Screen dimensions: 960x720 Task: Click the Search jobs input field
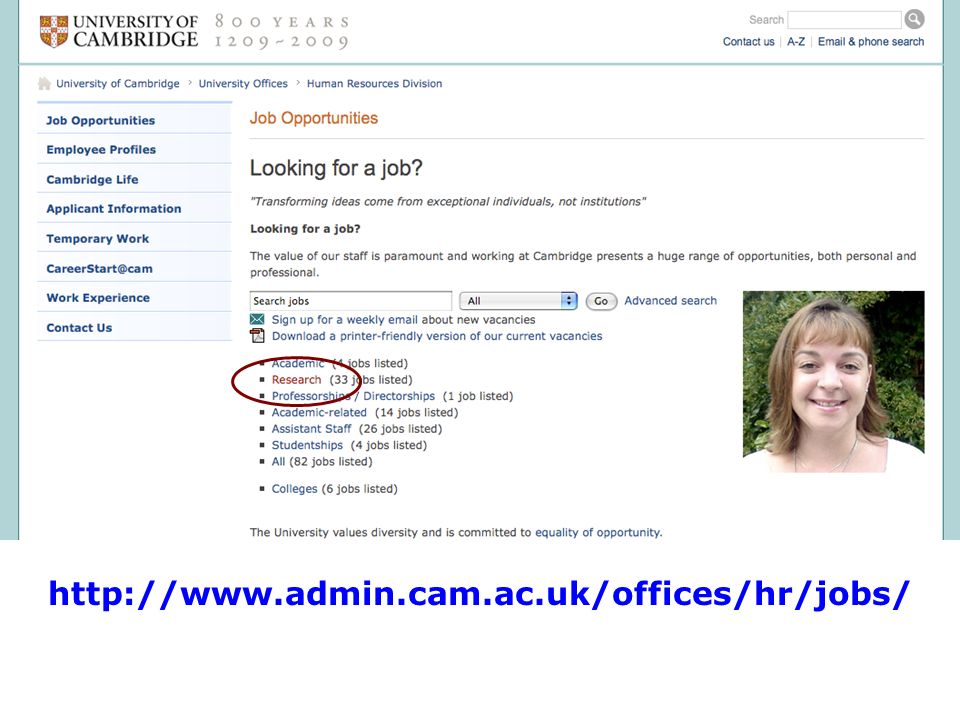(351, 301)
